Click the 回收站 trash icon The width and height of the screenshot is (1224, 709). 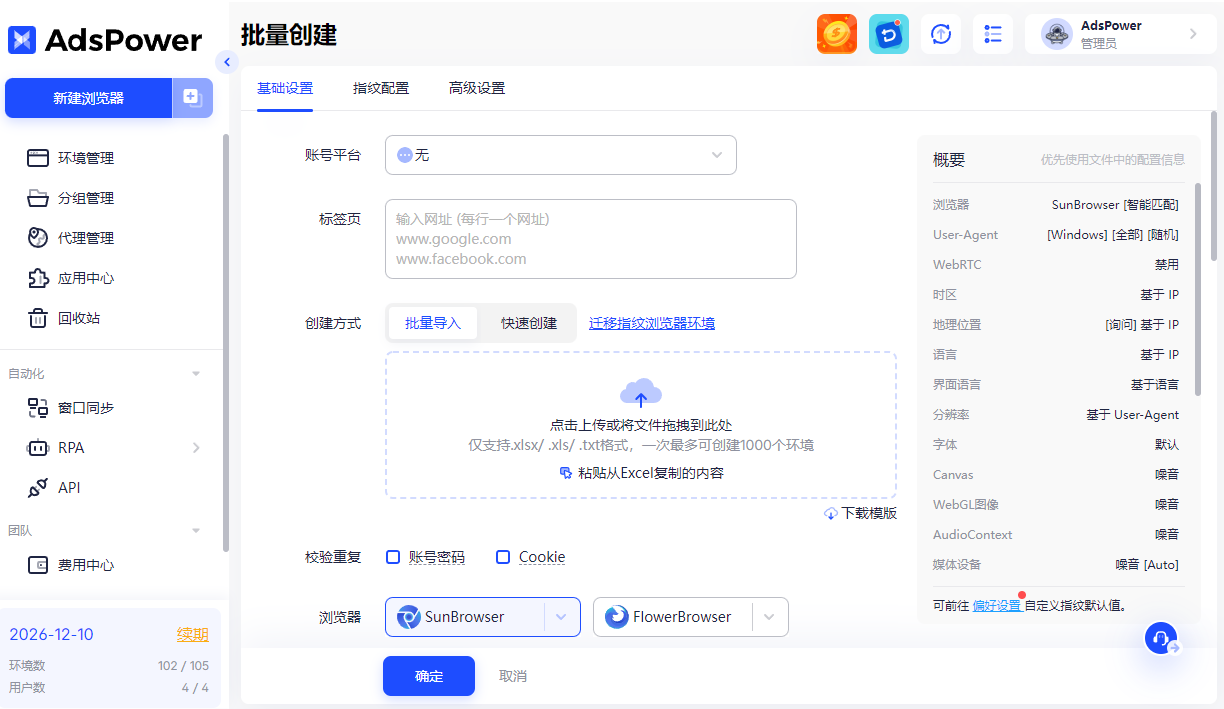(38, 318)
